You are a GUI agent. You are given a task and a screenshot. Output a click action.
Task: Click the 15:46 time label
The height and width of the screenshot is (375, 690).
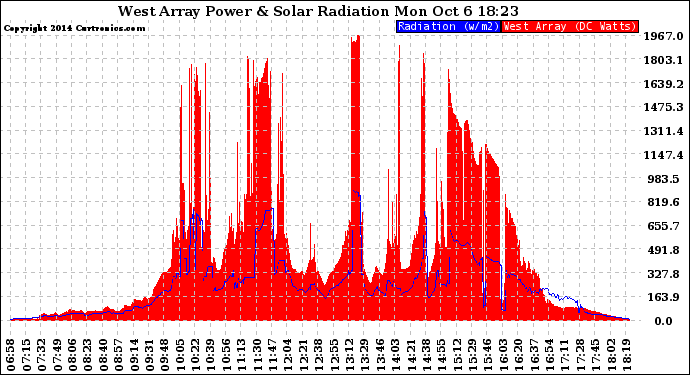point(487,355)
